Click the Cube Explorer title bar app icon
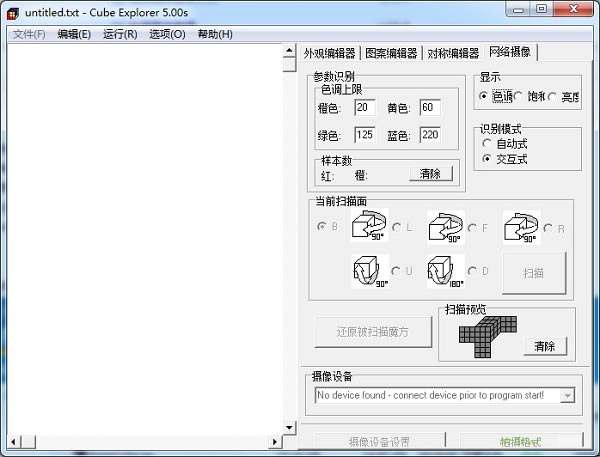 pos(13,13)
